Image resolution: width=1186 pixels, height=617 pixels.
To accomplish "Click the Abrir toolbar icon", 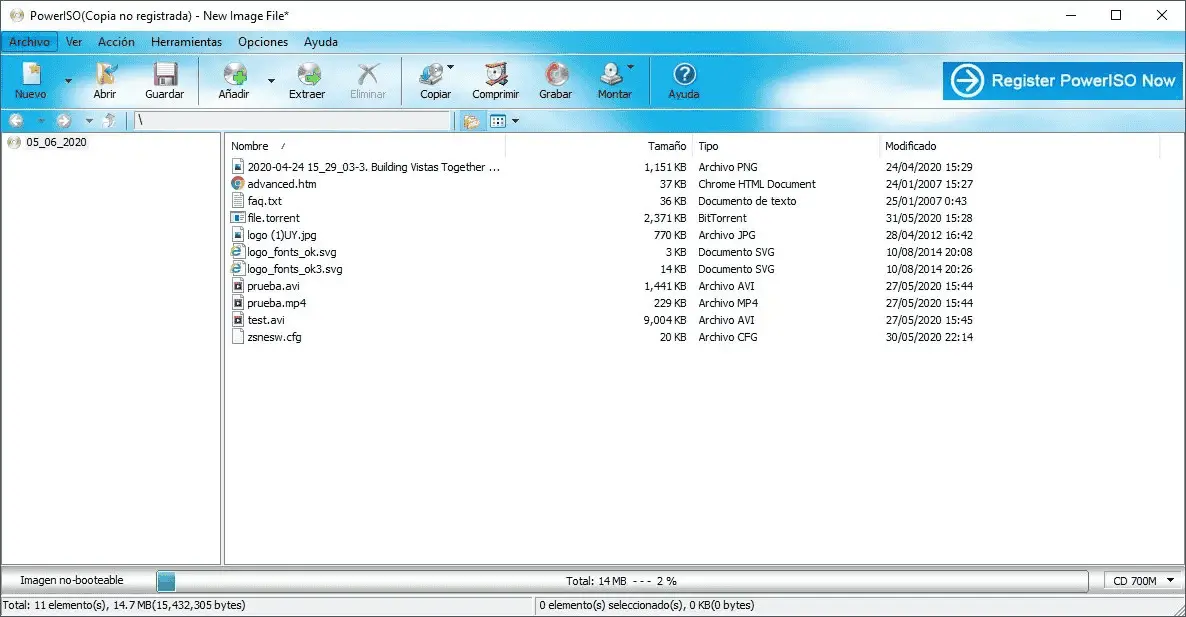I will click(105, 74).
